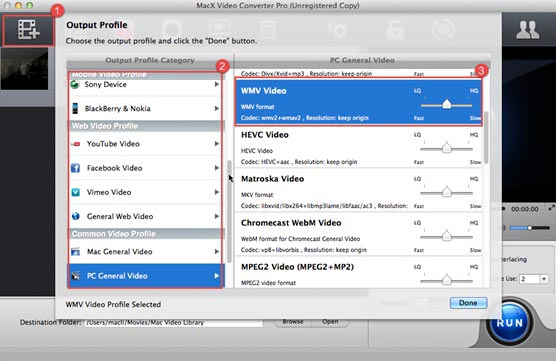Choose the WMV Video format
Screen dimensions: 556x361
pyautogui.click(x=358, y=102)
